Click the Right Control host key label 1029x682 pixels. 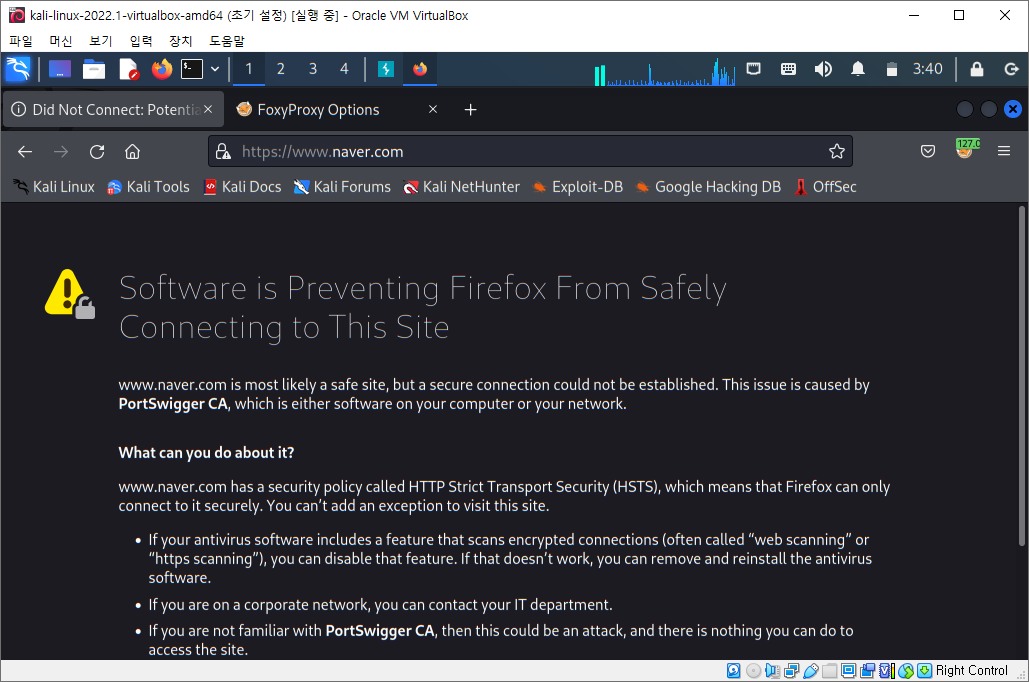tap(971, 670)
